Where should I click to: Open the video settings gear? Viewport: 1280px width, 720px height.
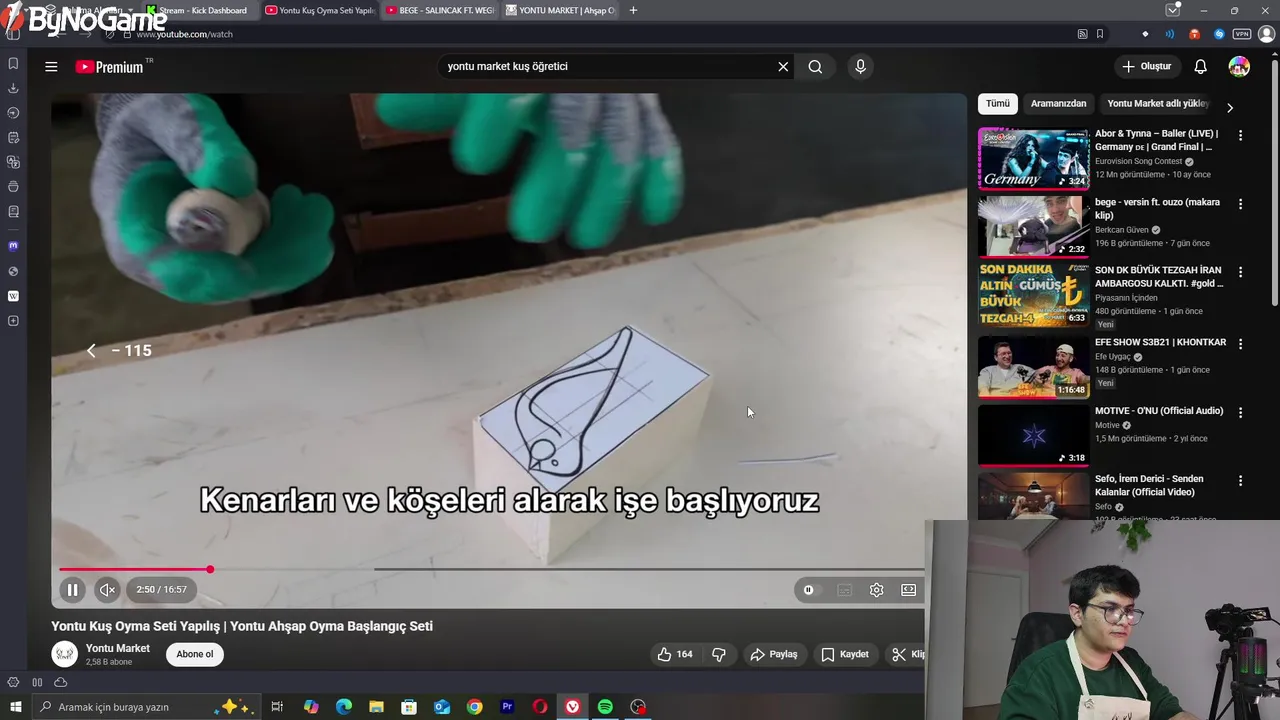pyautogui.click(x=876, y=590)
